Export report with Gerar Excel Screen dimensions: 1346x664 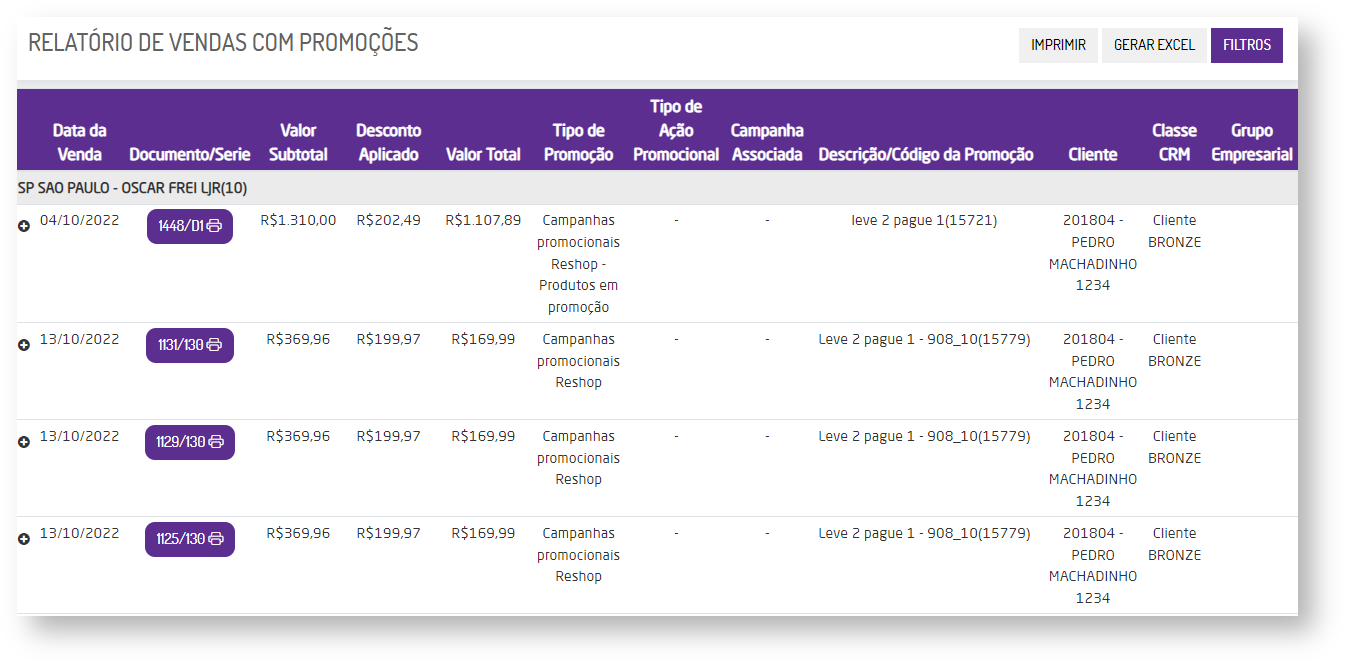tap(1154, 45)
